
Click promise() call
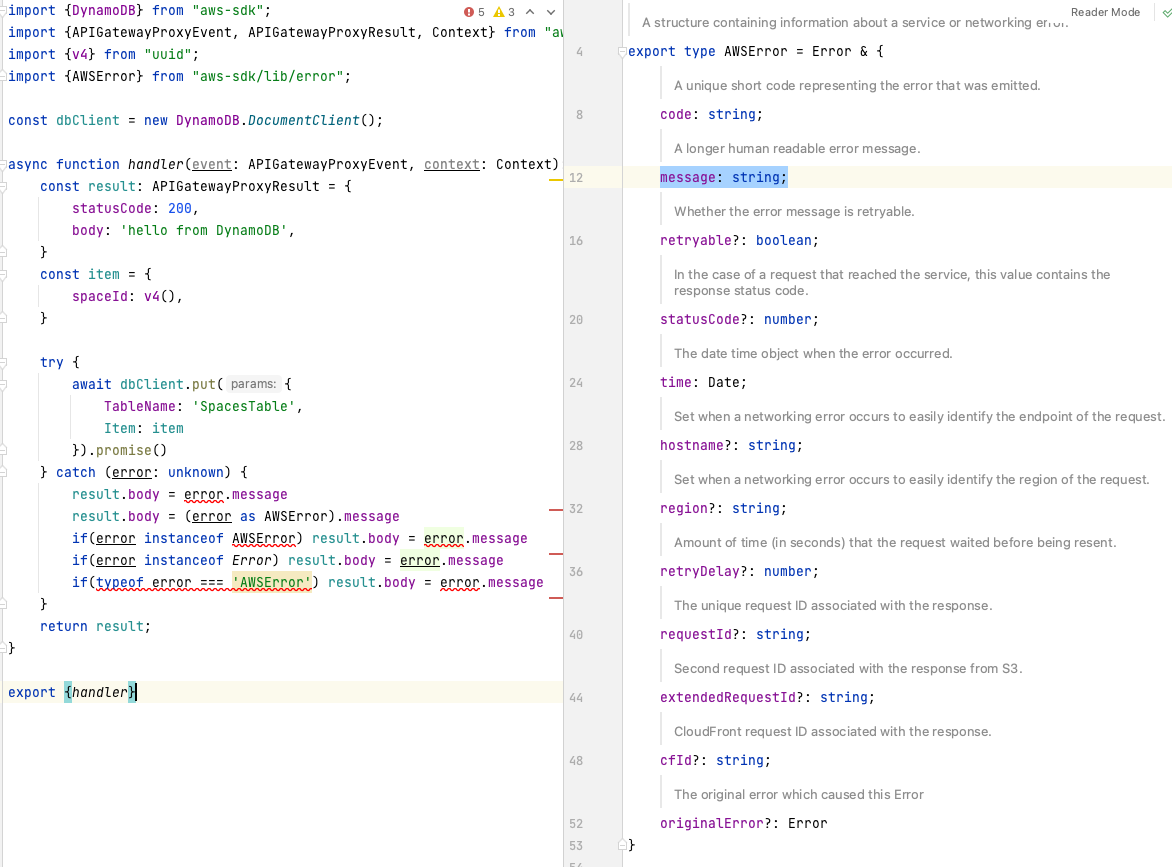(131, 451)
